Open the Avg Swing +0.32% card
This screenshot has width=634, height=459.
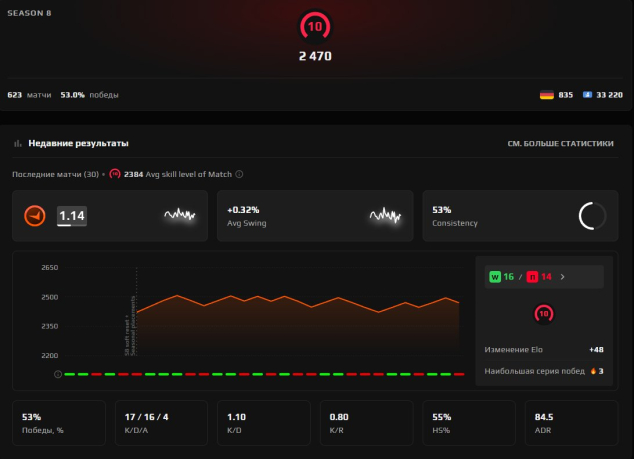coord(315,216)
